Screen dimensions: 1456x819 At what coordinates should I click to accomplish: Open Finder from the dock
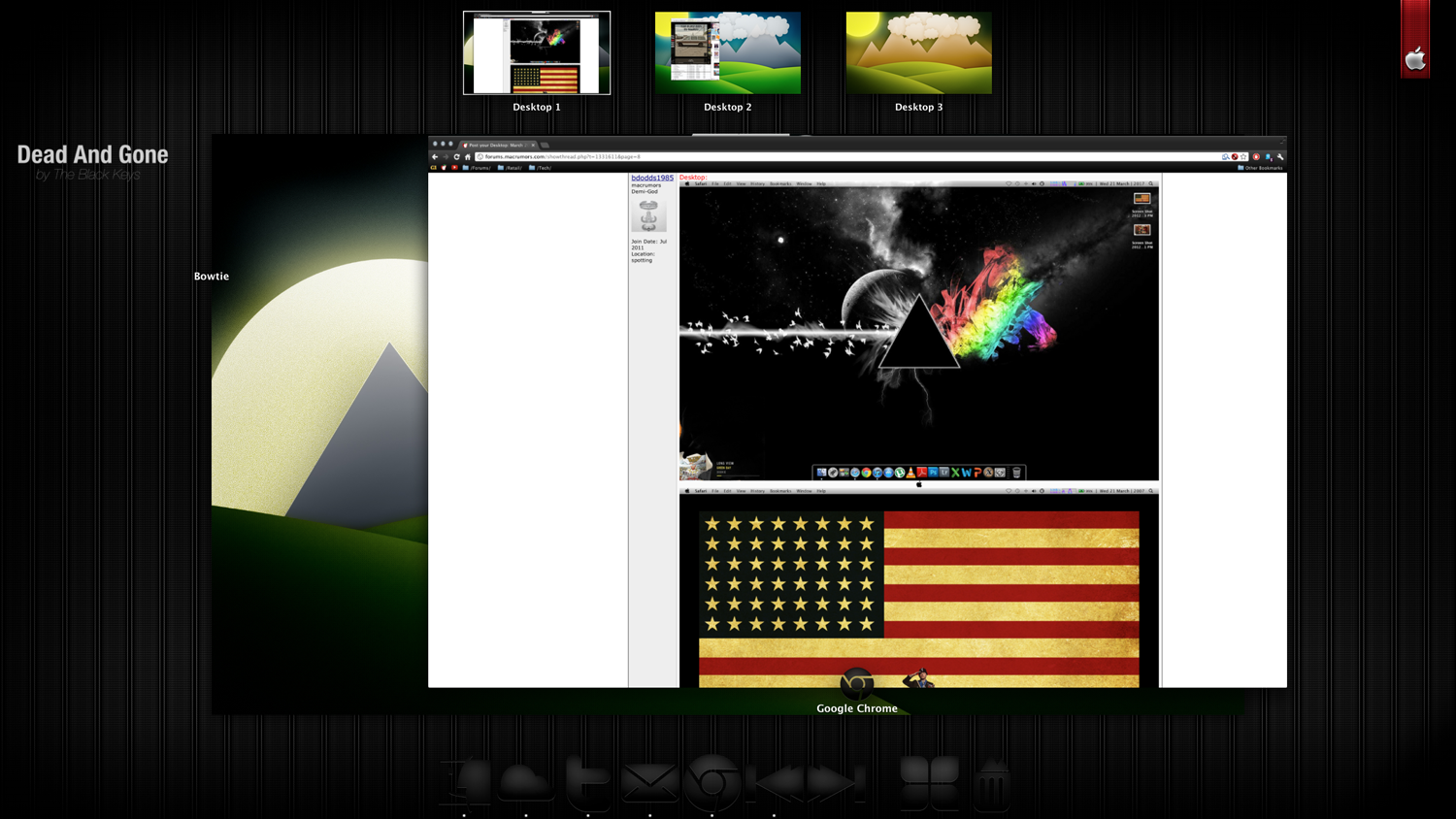tap(466, 782)
